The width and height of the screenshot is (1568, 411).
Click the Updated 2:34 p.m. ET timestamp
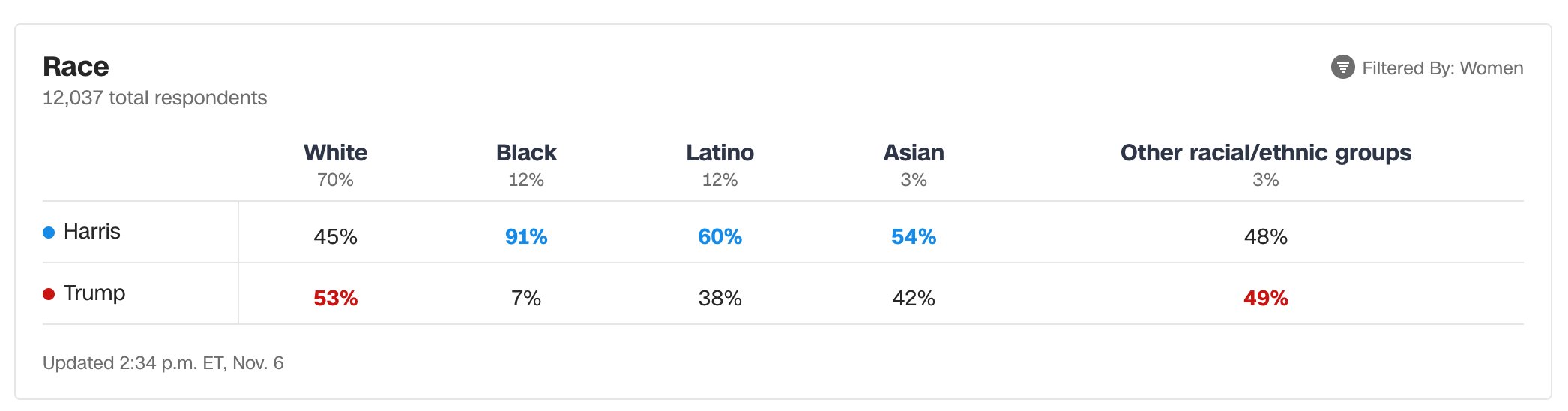pos(163,363)
